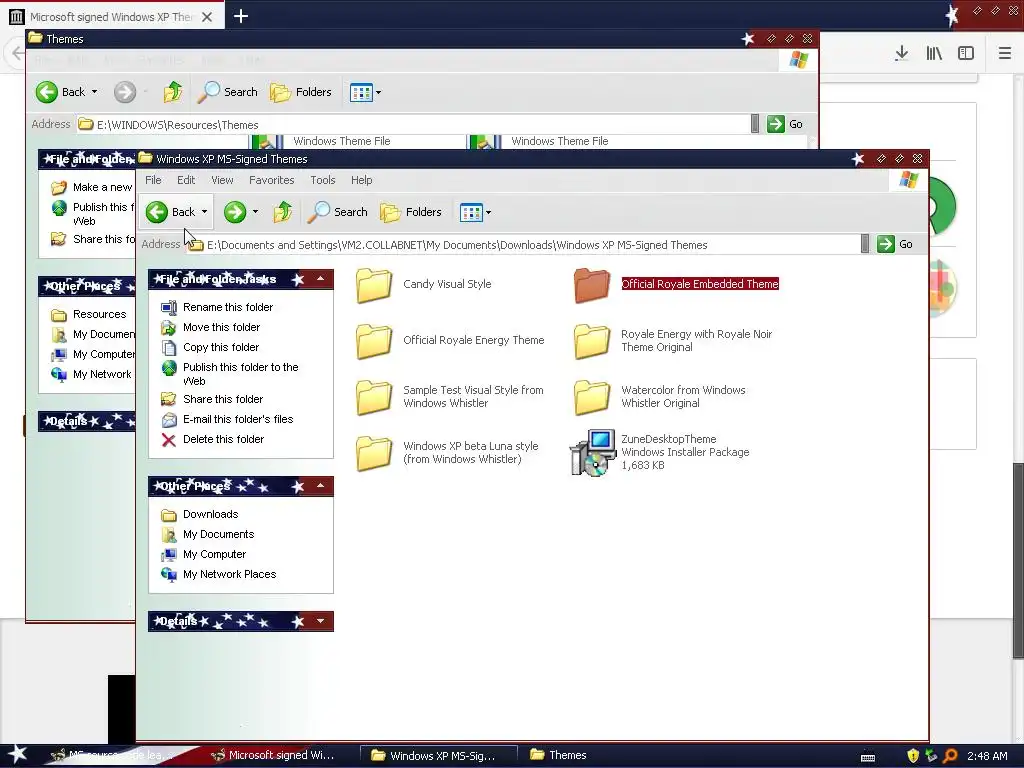Click Themes window address field
1024x768 pixels.
point(413,124)
